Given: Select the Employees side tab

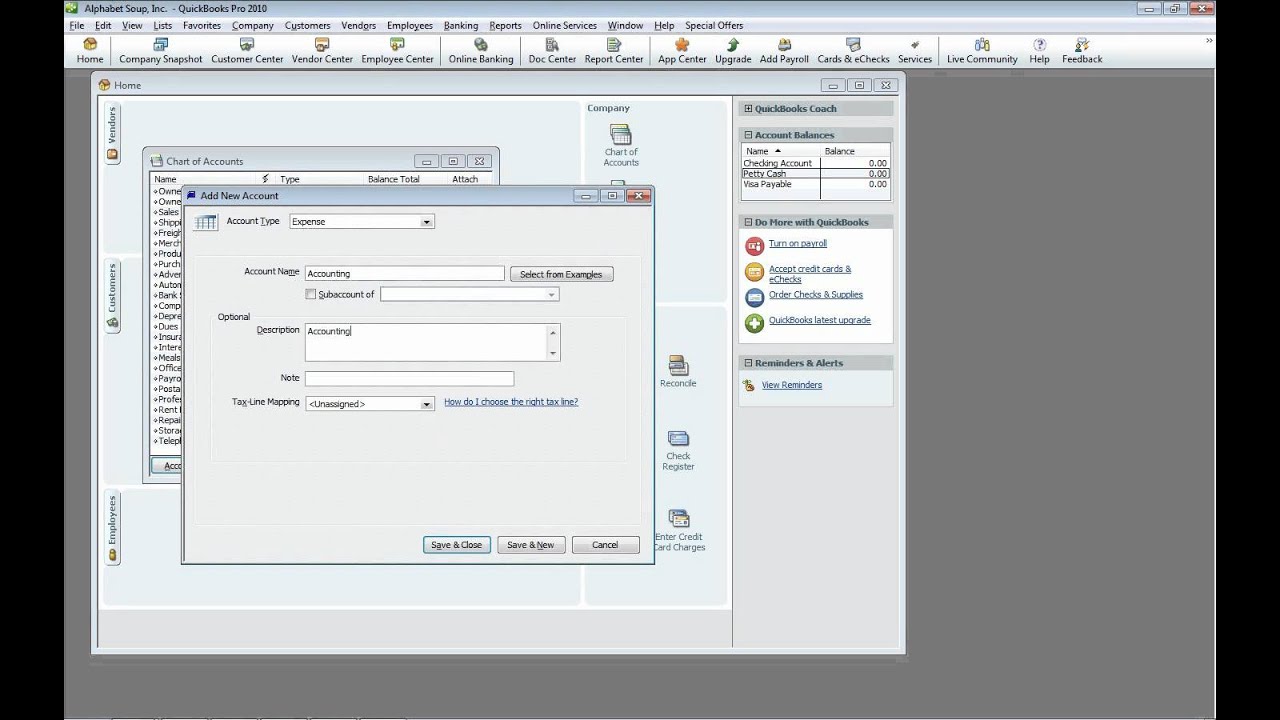Looking at the screenshot, I should [112, 528].
